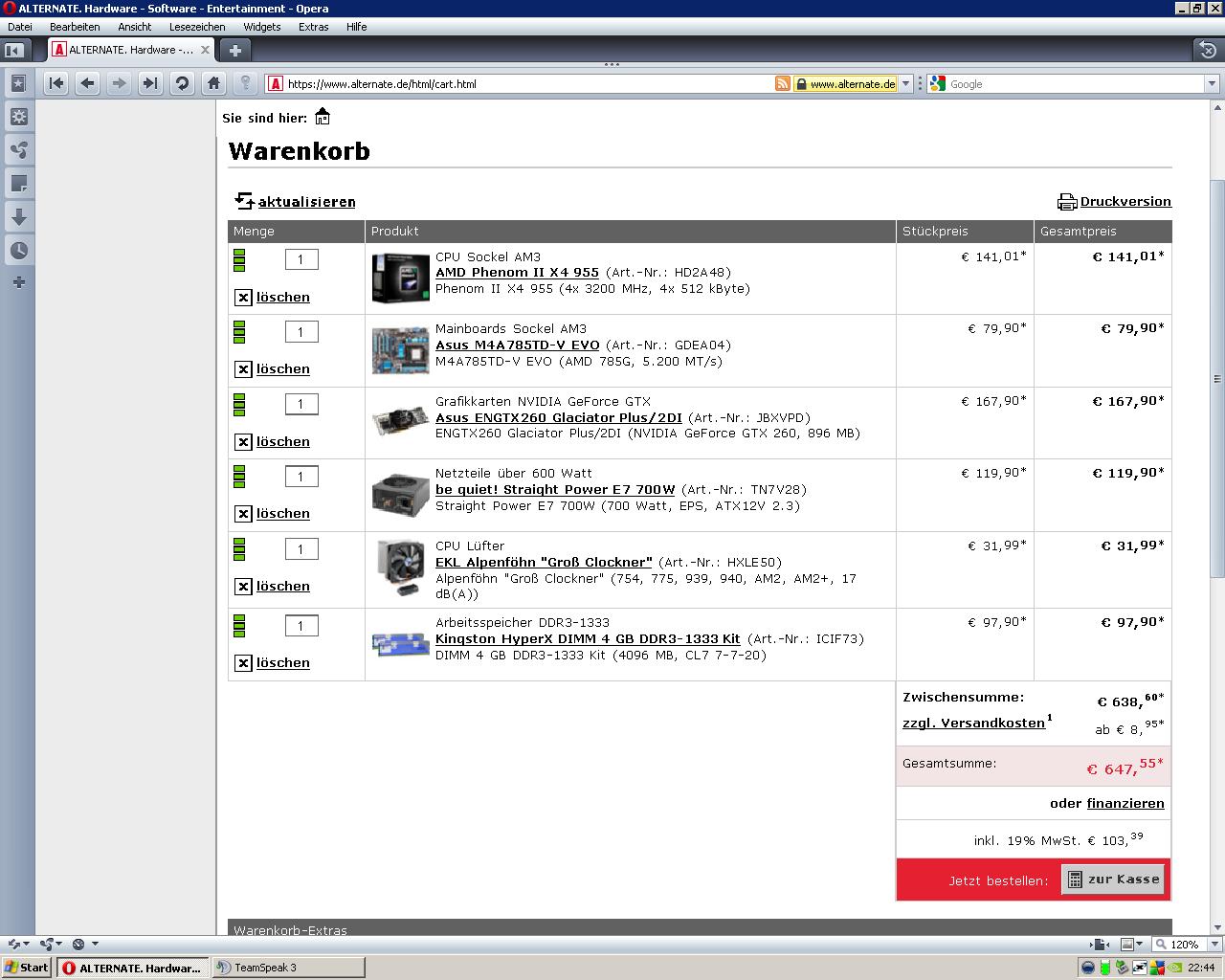Click the fast forward navigation button
Screen dimensions: 1225x980
click(x=150, y=83)
